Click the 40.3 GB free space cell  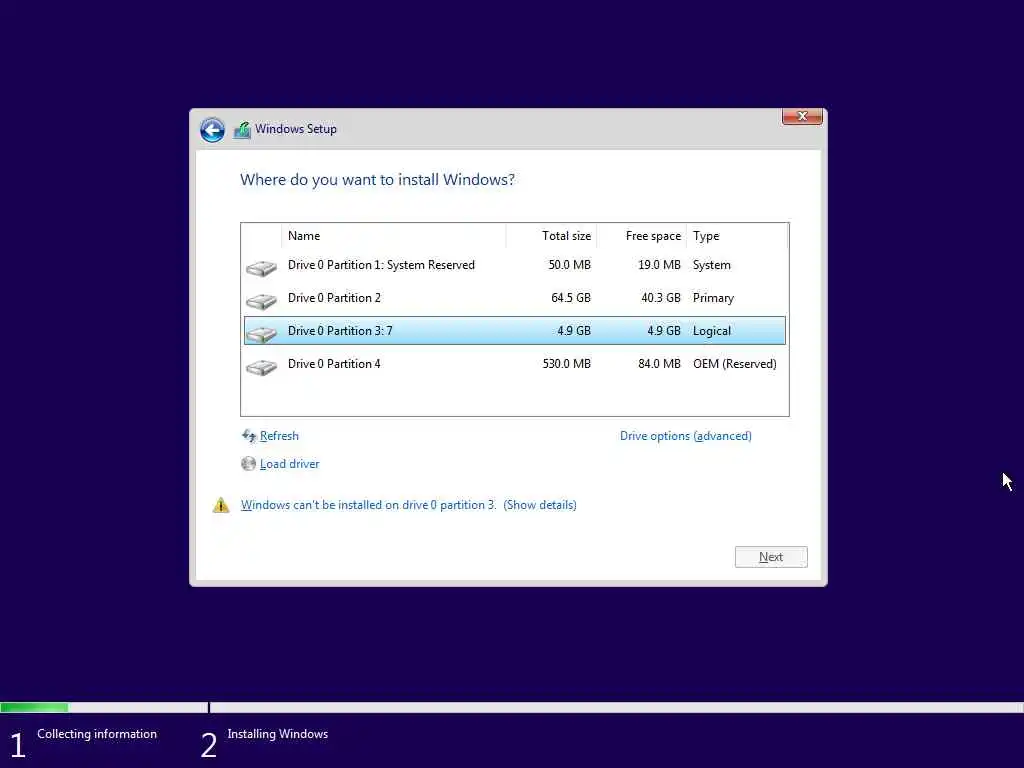pyautogui.click(x=661, y=298)
